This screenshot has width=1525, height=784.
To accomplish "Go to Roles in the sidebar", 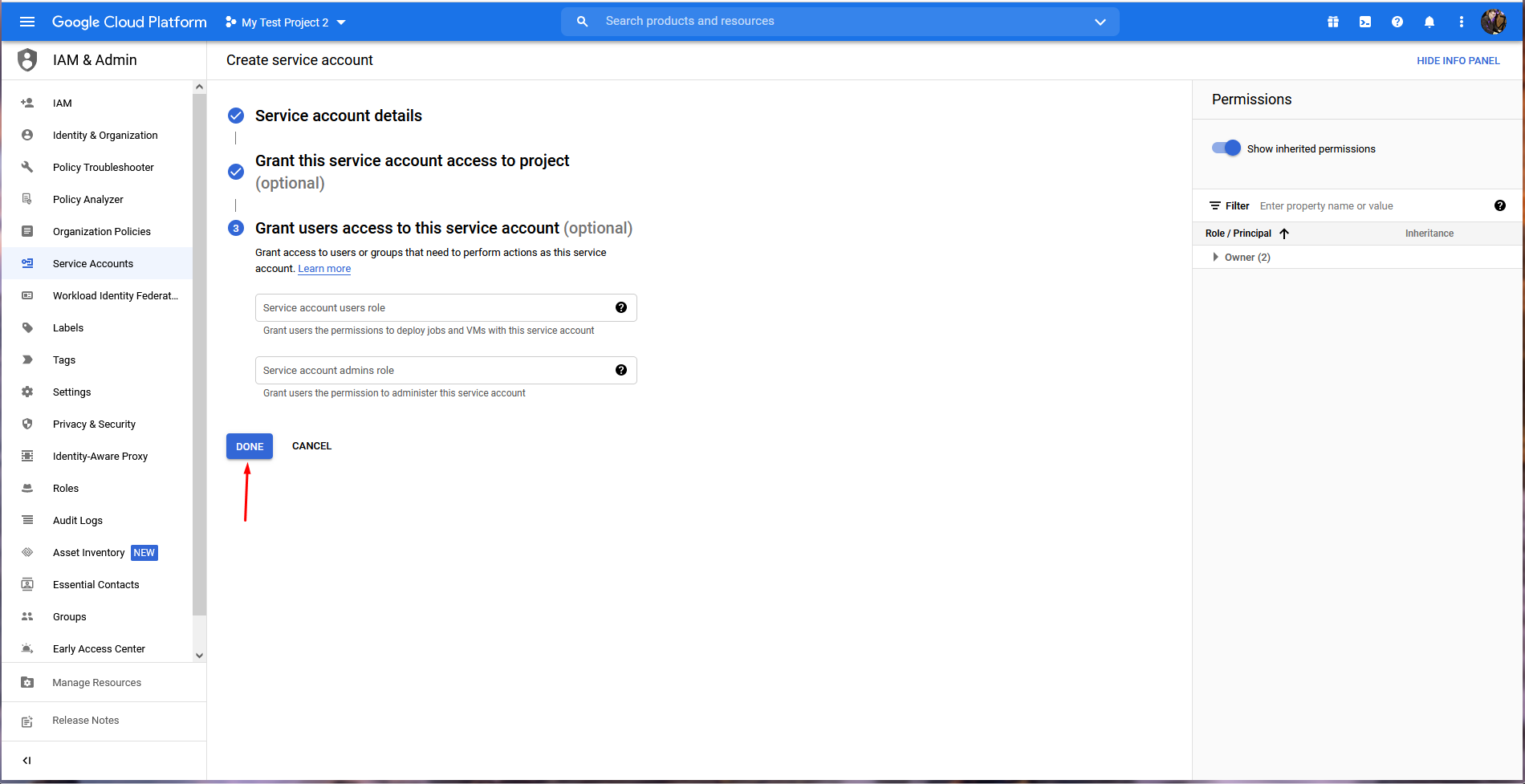I will (x=66, y=488).
